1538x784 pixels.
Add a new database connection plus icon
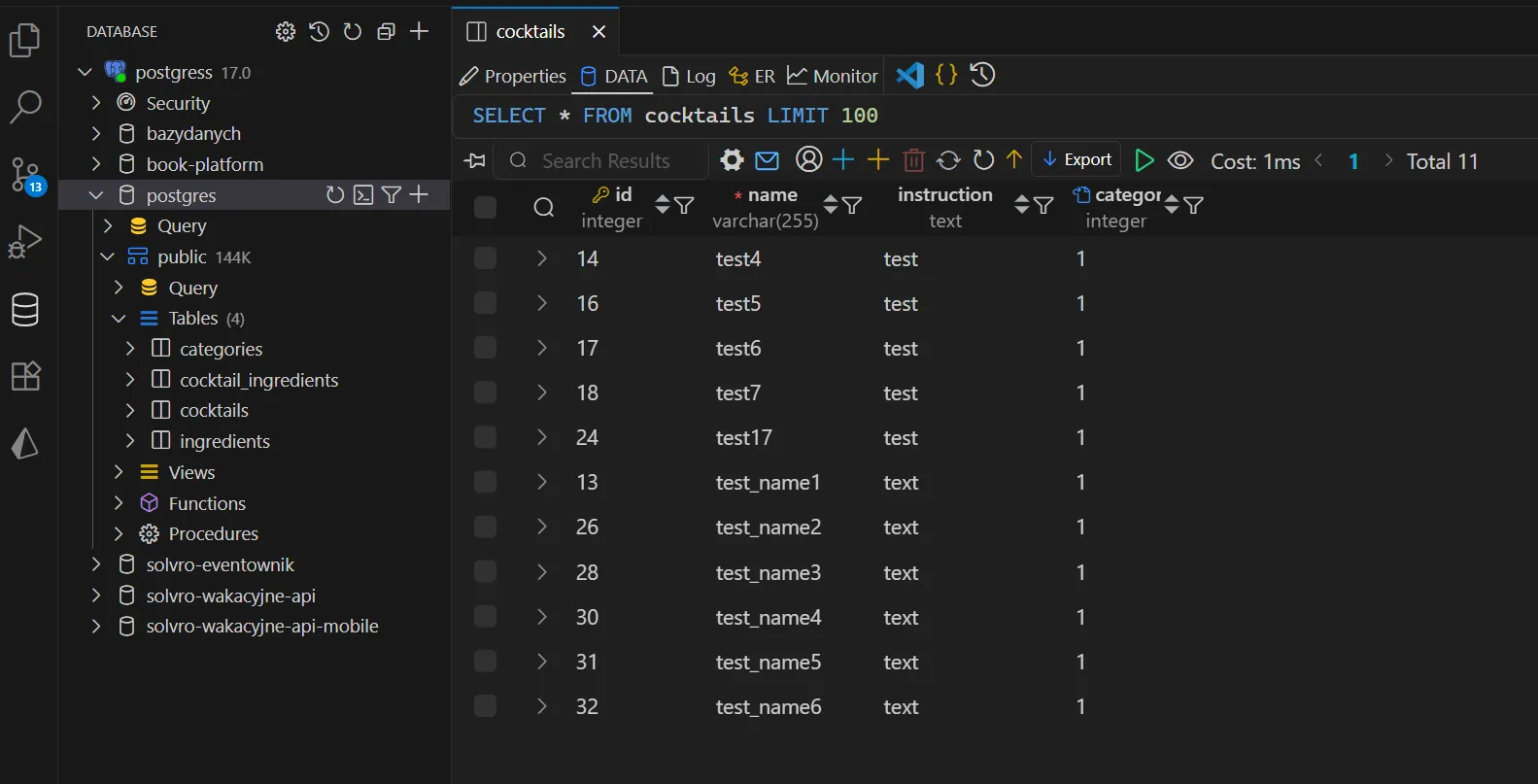419,32
